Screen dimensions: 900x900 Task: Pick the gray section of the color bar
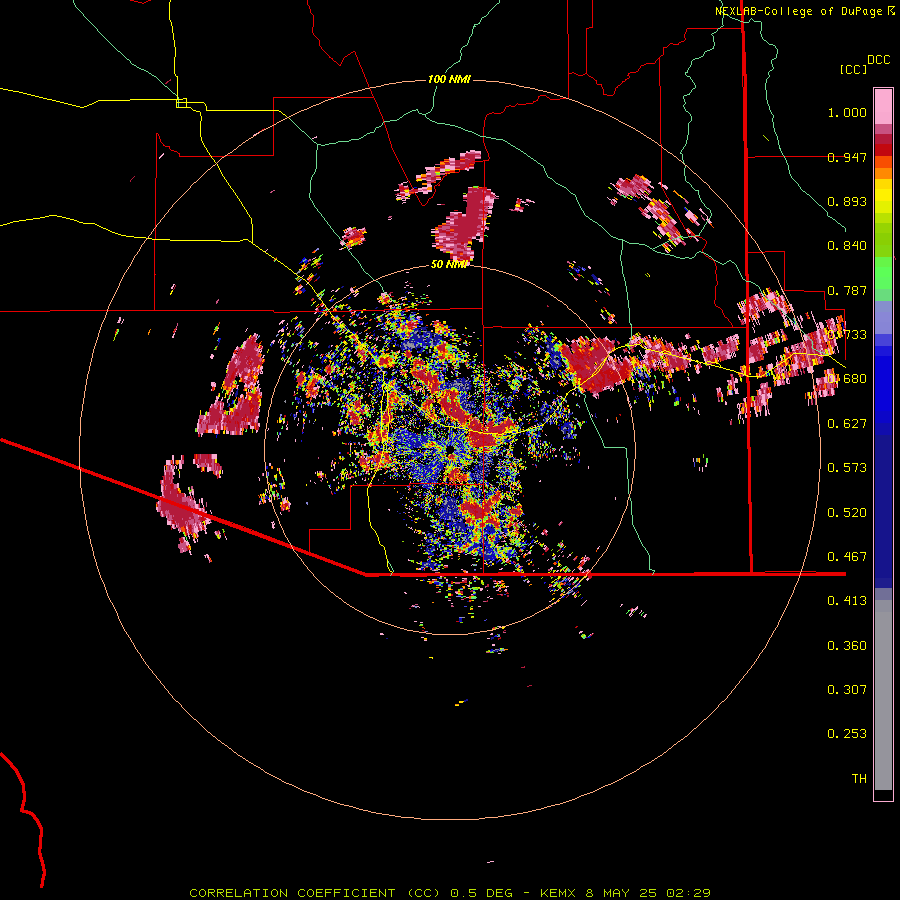pos(883,695)
